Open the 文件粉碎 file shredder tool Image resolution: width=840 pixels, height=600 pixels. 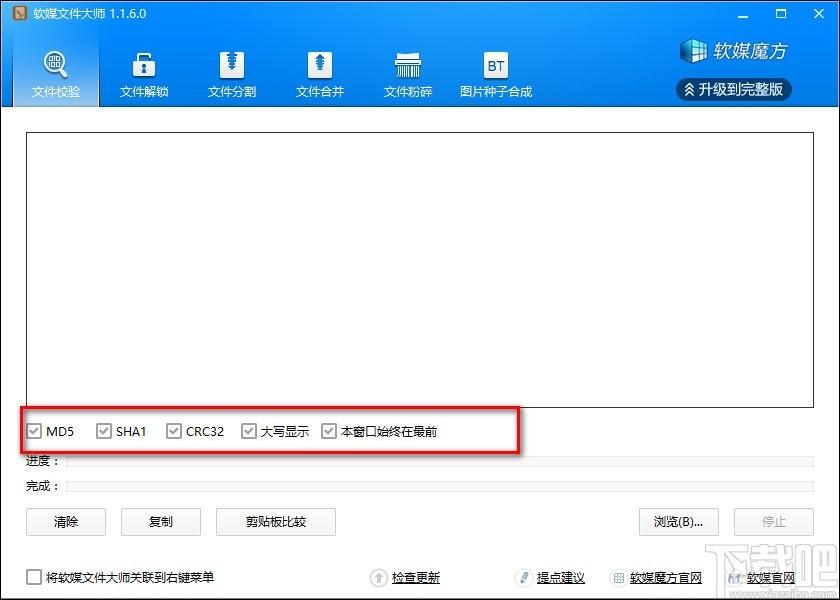[x=408, y=75]
